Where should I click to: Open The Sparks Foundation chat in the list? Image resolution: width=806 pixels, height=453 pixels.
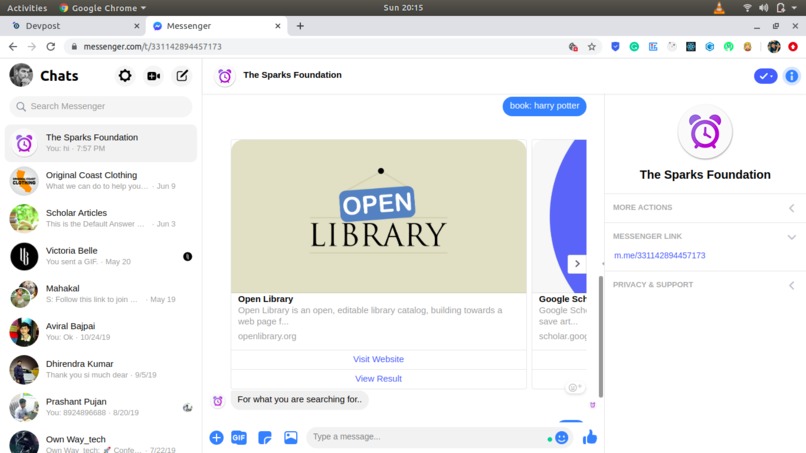[101, 143]
